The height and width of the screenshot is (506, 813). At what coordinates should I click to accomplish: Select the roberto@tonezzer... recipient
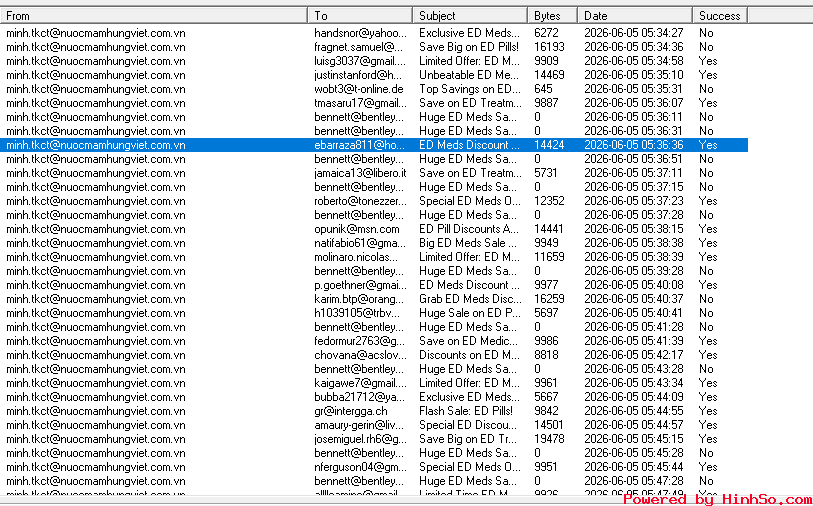click(x=360, y=201)
